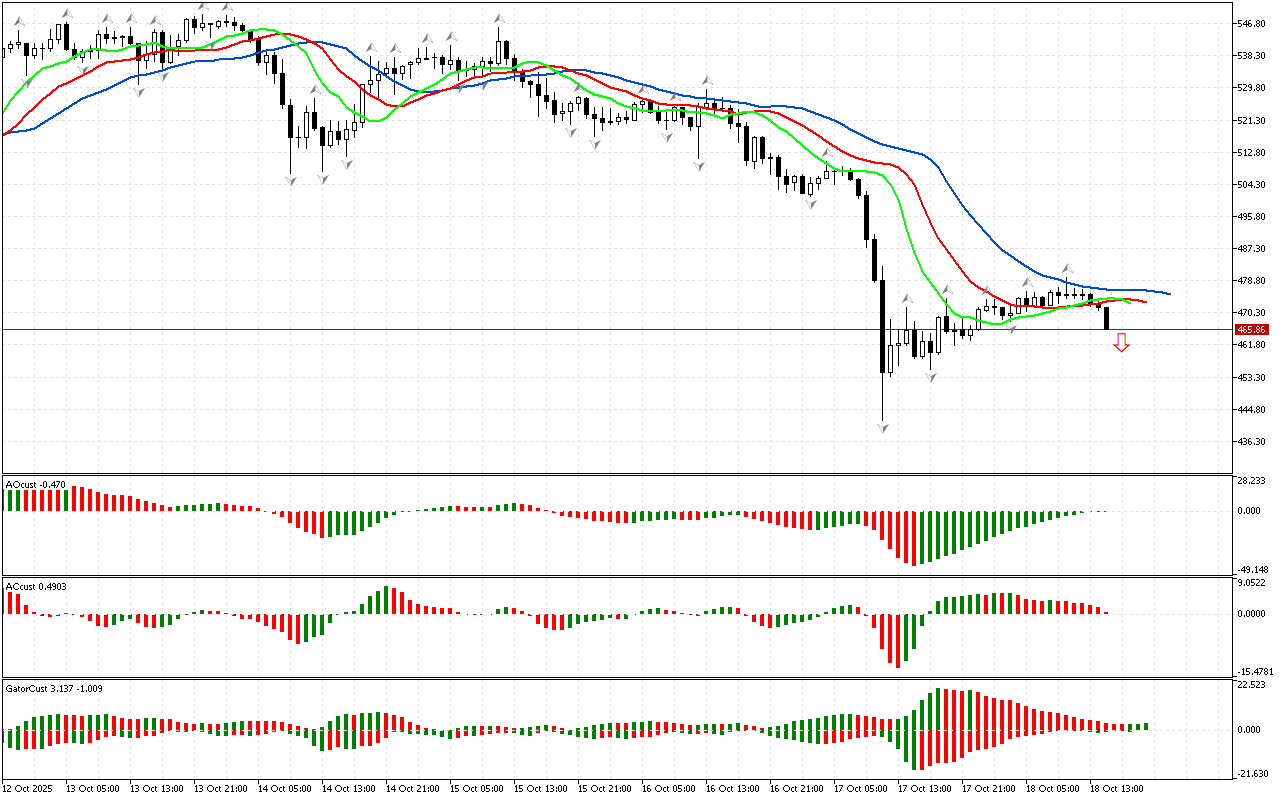
Task: Click the red 465.86 current price tag
Action: tap(1251, 329)
